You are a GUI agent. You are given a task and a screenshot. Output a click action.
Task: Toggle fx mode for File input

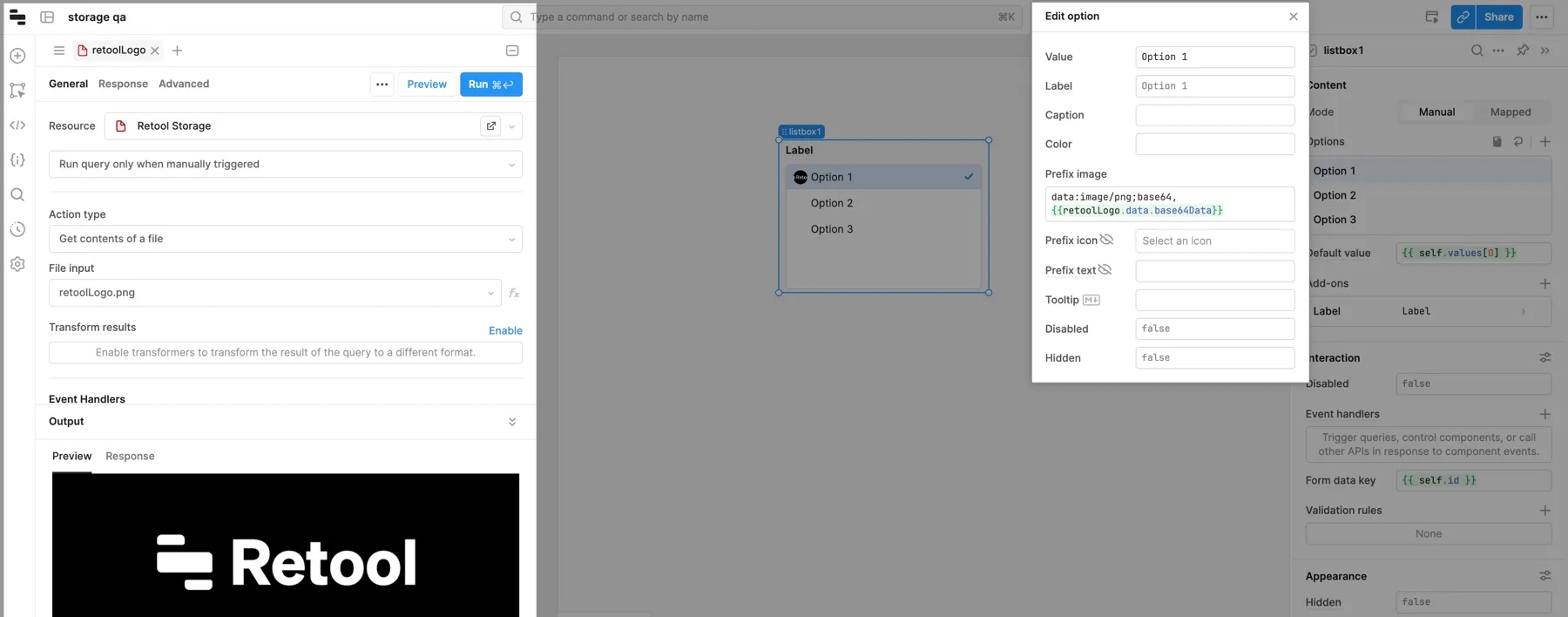pyautogui.click(x=514, y=294)
